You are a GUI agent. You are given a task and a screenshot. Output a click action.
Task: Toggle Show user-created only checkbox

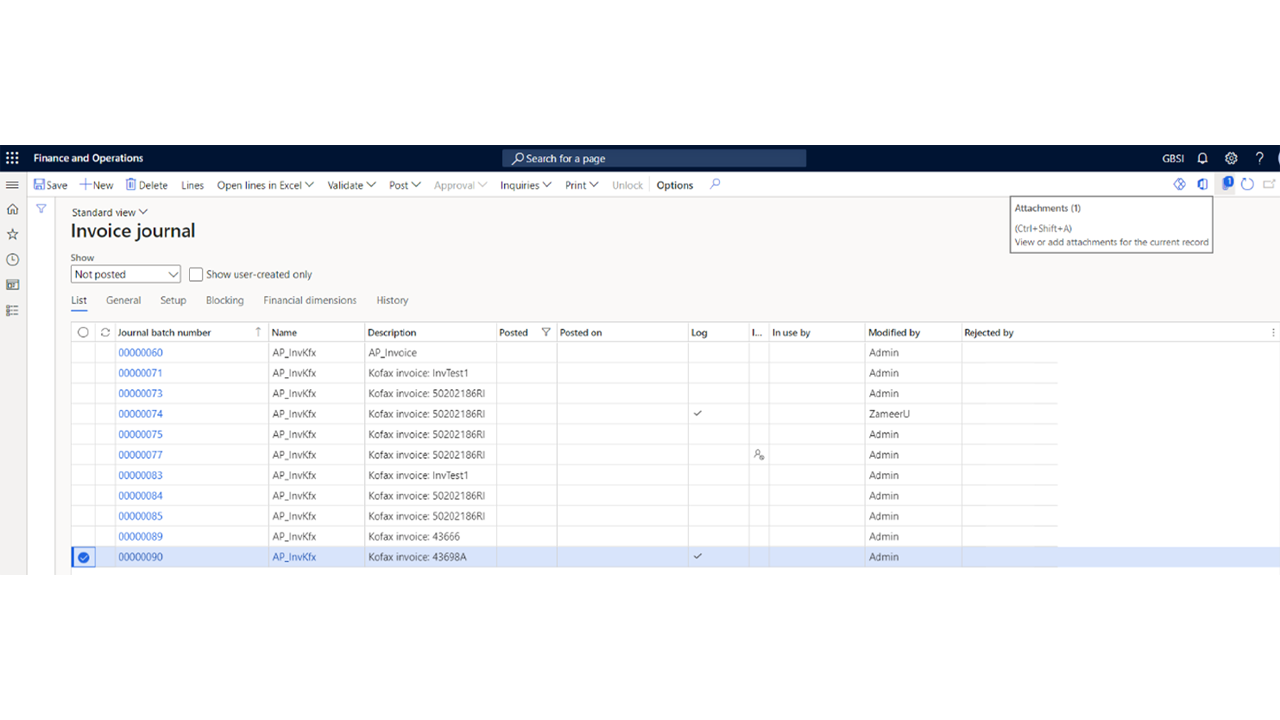point(196,274)
